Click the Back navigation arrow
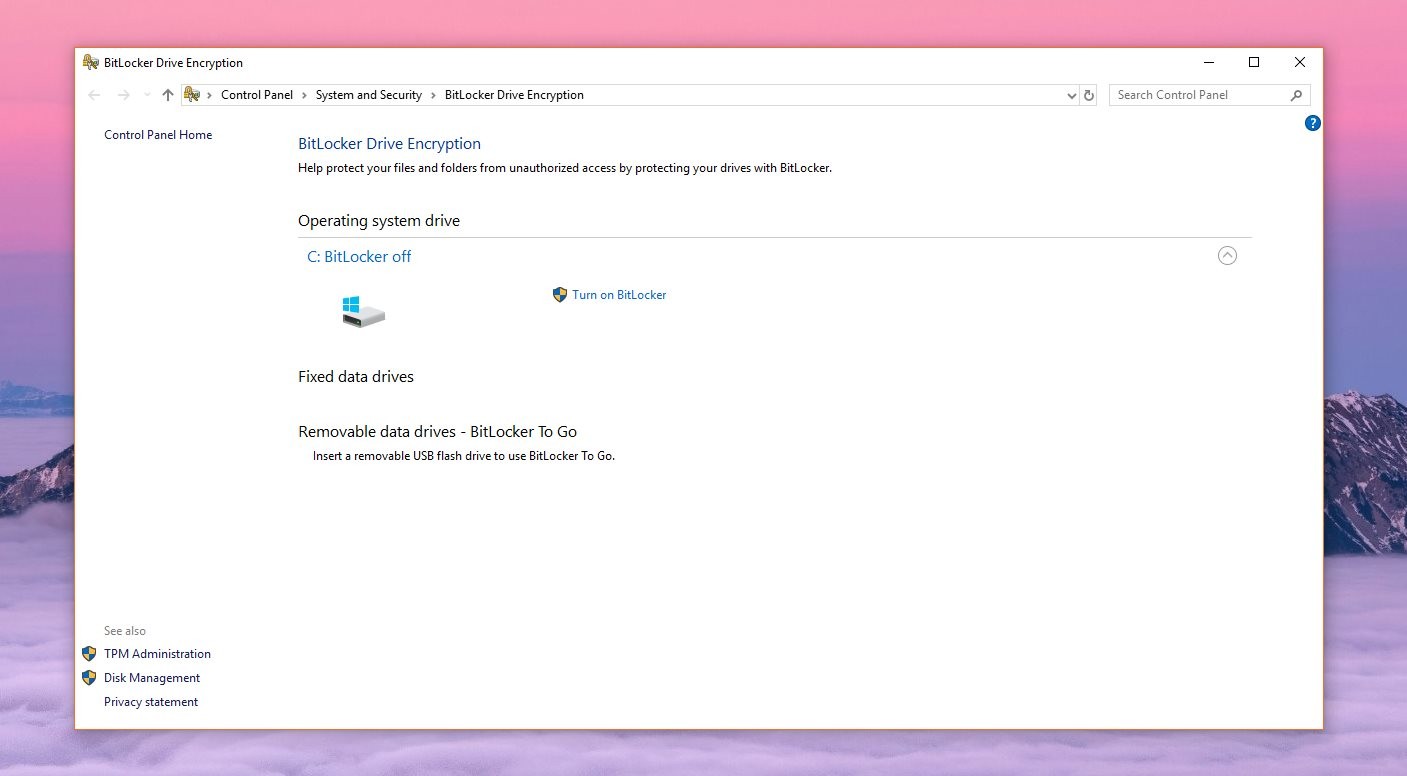 [x=94, y=95]
